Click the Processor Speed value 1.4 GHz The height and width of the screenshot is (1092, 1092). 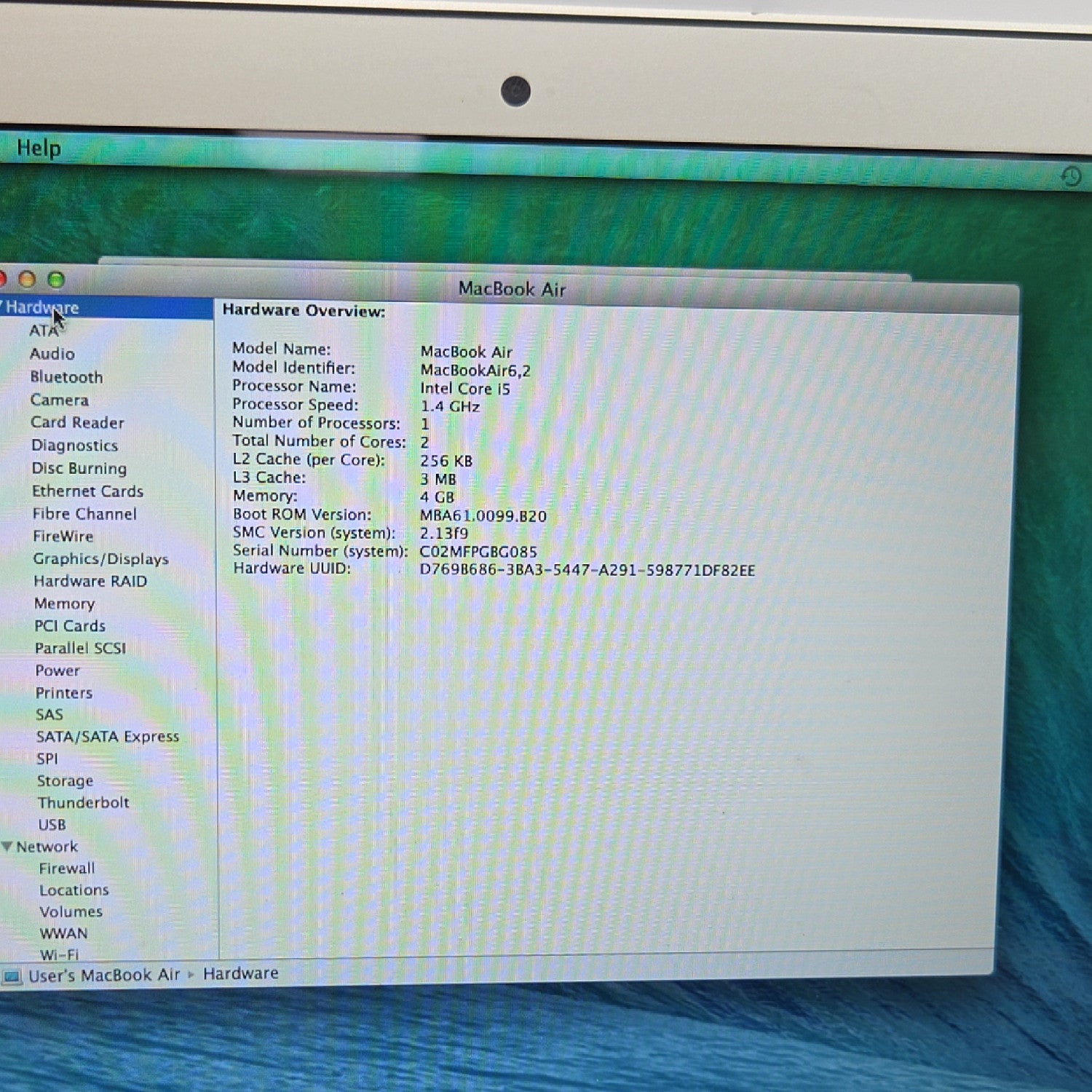pyautogui.click(x=450, y=406)
